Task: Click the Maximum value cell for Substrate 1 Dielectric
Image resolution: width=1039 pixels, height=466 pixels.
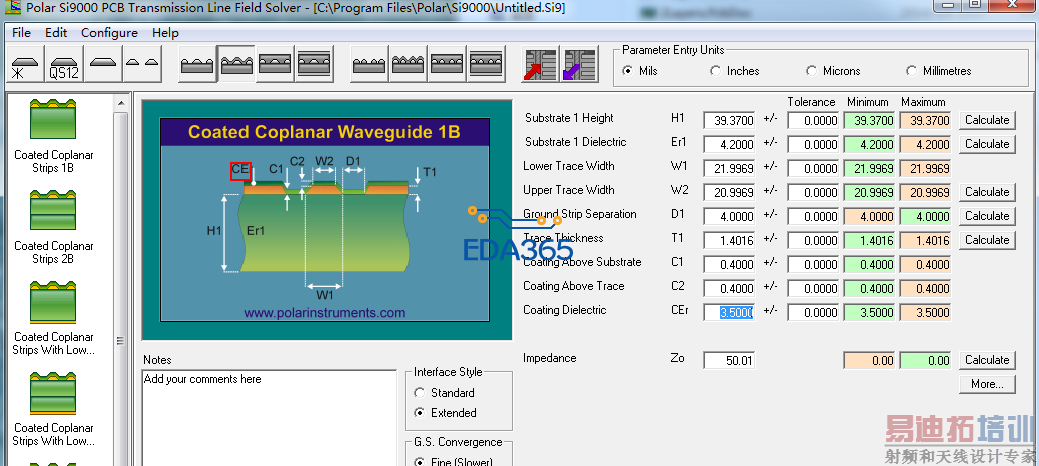Action: (x=925, y=145)
